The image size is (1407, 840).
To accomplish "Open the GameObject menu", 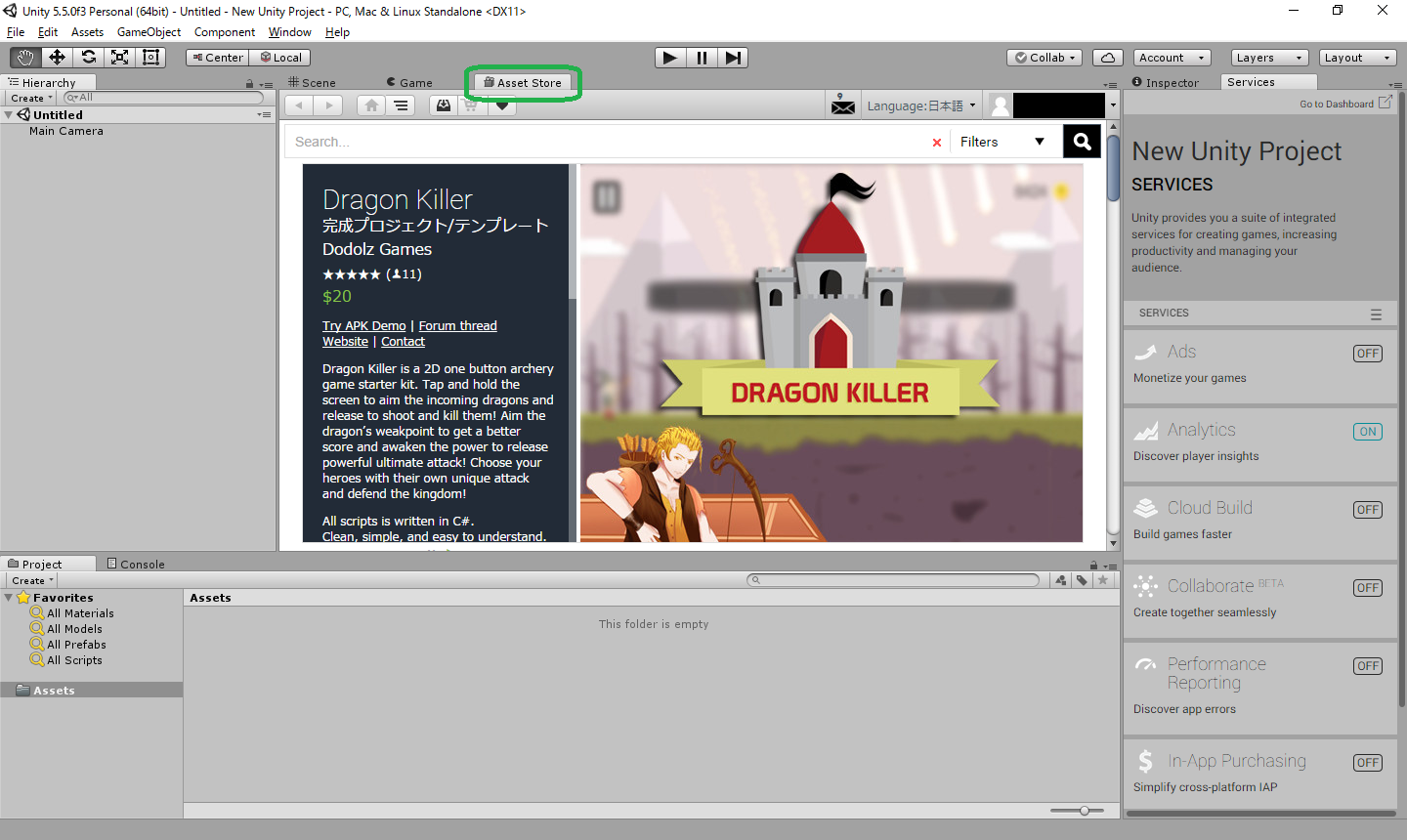I will tap(149, 32).
